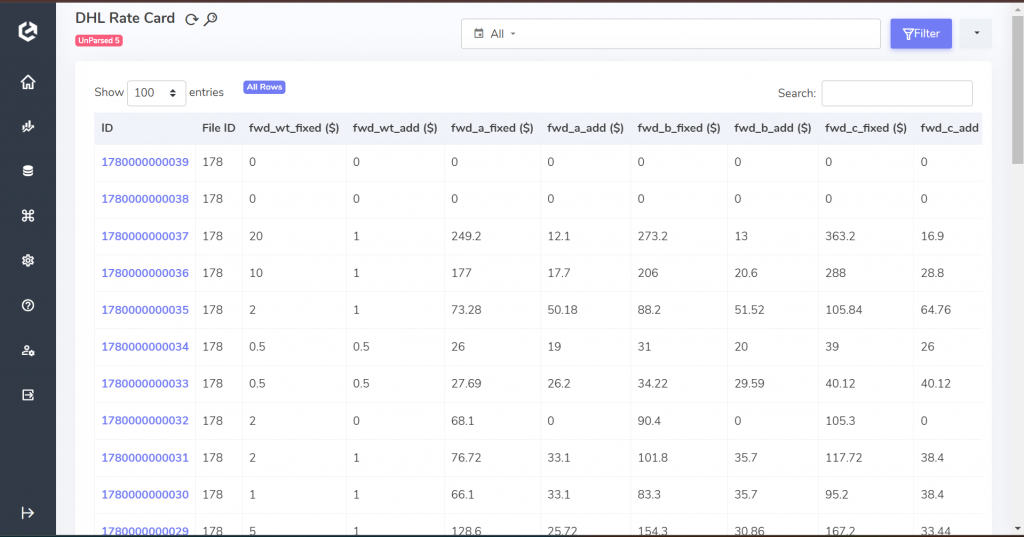The width and height of the screenshot is (1024, 537).
Task: Click the refresh icon beside DHL Rate Card
Action: 191,20
